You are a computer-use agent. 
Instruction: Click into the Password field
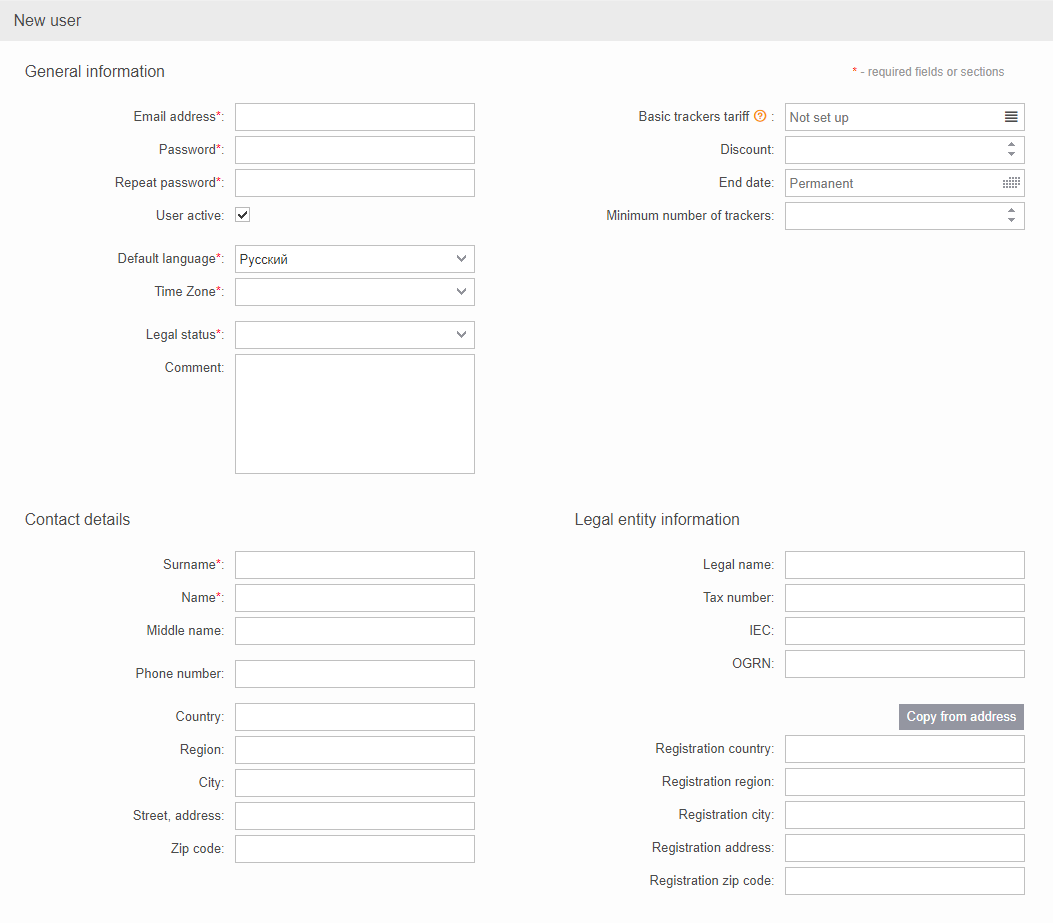point(354,150)
